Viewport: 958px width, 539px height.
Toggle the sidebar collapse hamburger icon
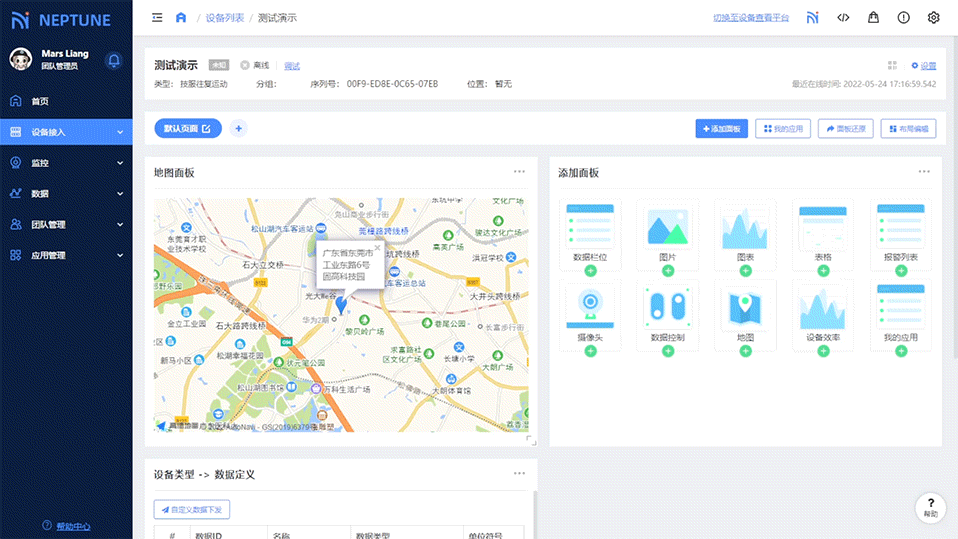tap(157, 18)
